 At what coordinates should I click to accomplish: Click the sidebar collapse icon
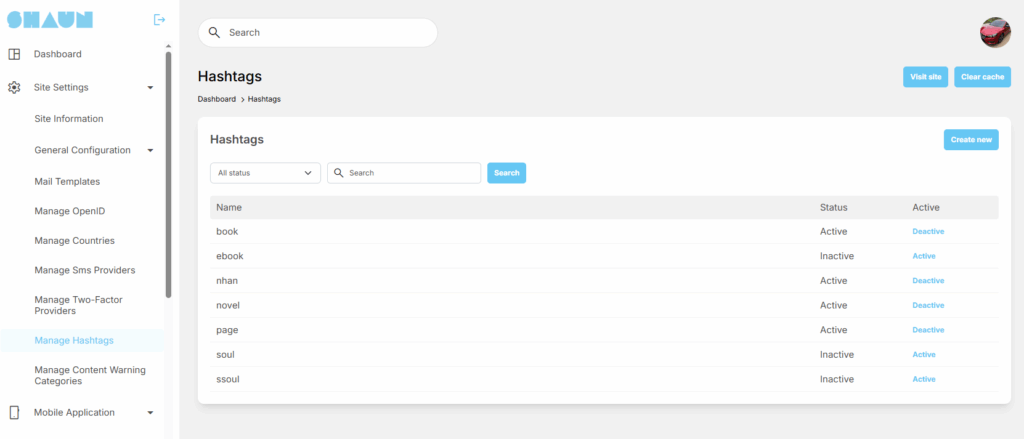(159, 19)
